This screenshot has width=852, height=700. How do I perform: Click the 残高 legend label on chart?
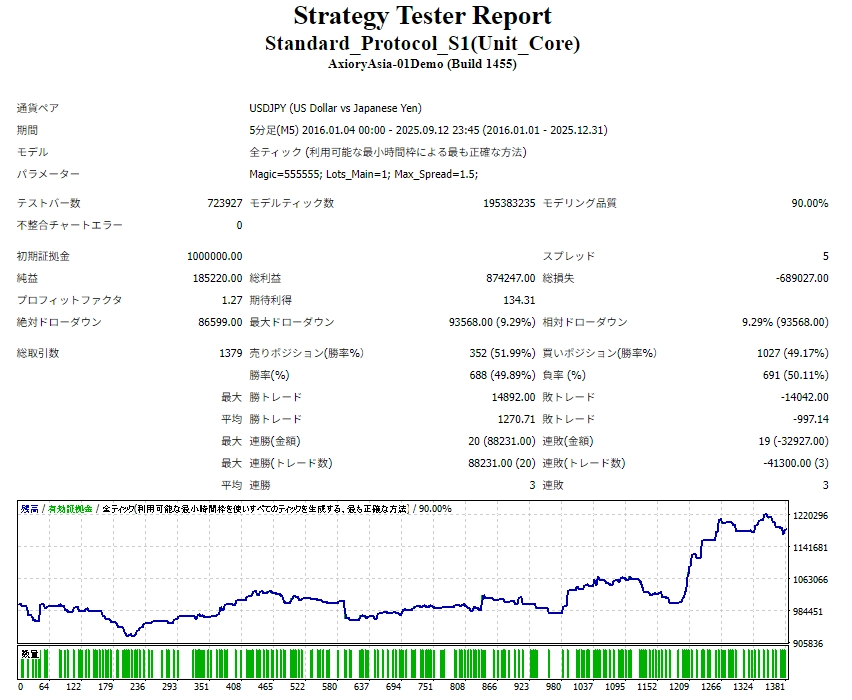click(30, 509)
